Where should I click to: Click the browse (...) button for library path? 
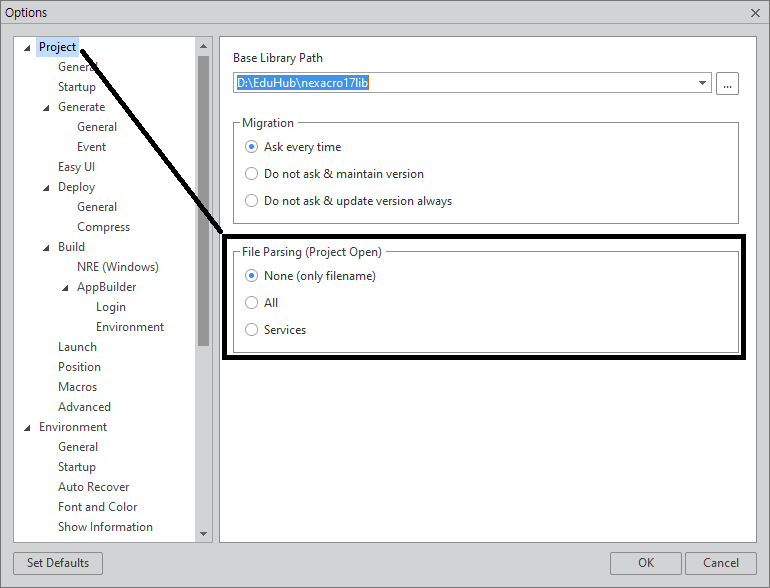727,83
